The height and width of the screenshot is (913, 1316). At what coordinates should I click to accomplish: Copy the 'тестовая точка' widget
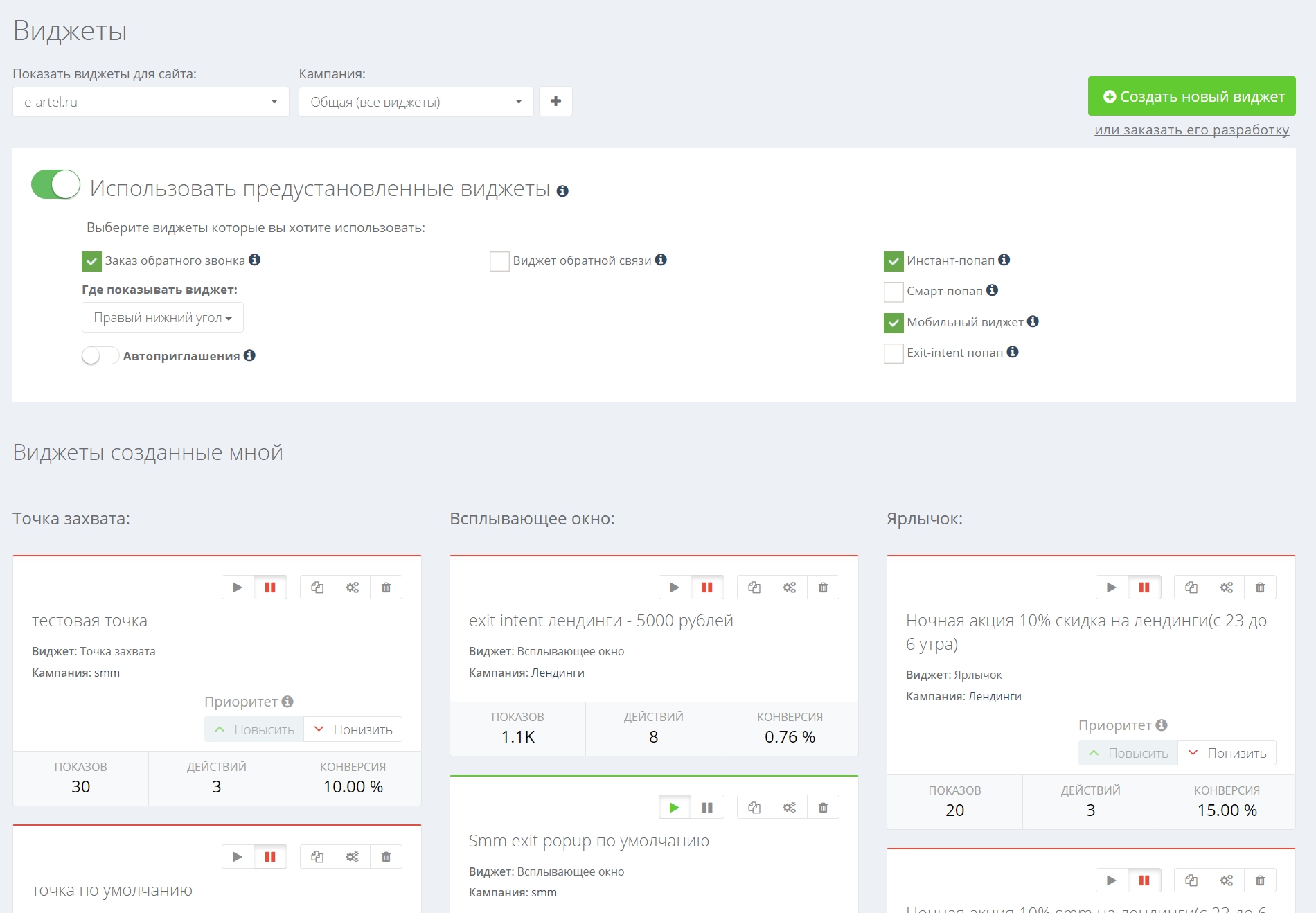[317, 587]
